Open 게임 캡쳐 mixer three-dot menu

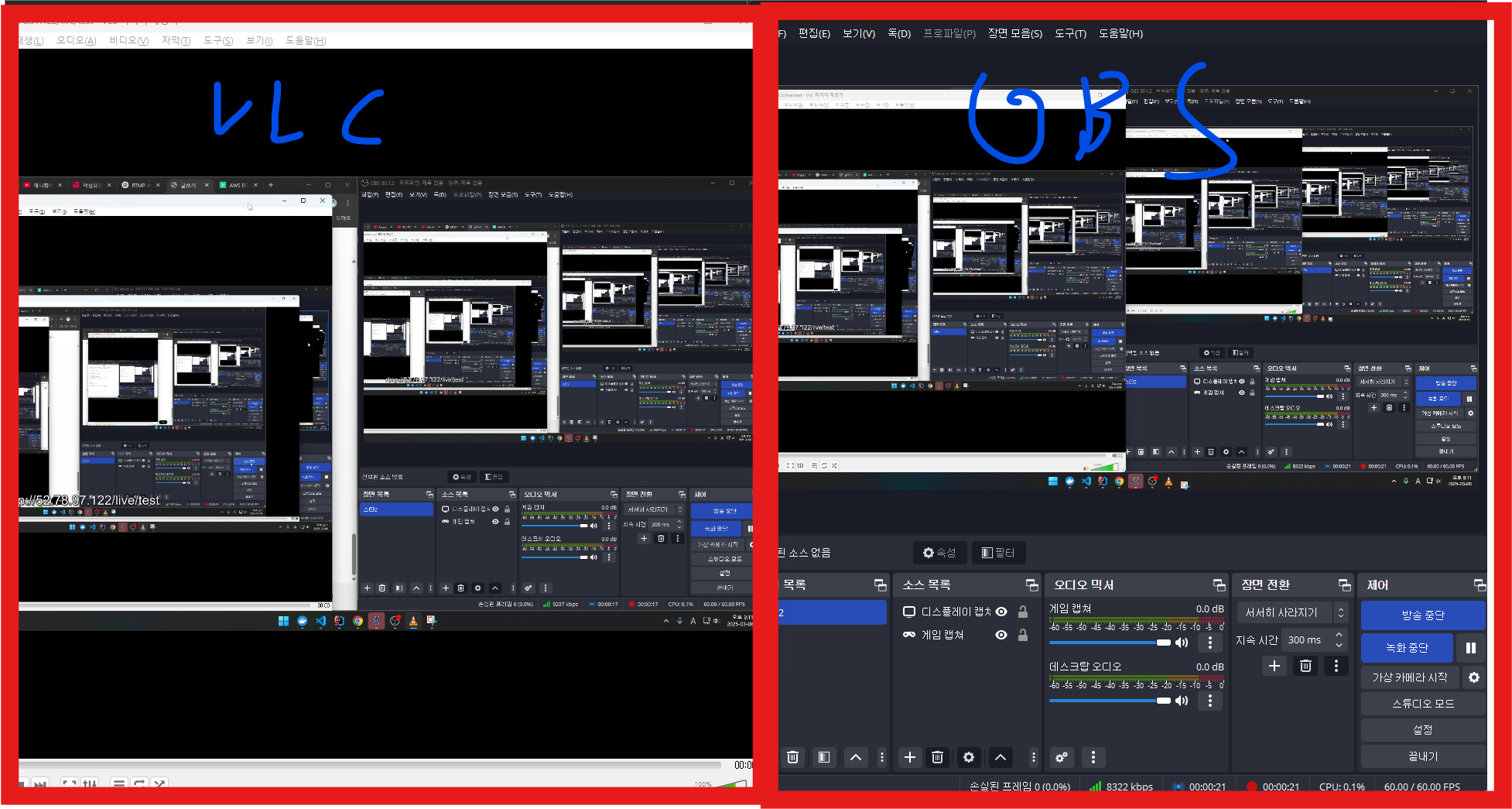[x=1210, y=643]
